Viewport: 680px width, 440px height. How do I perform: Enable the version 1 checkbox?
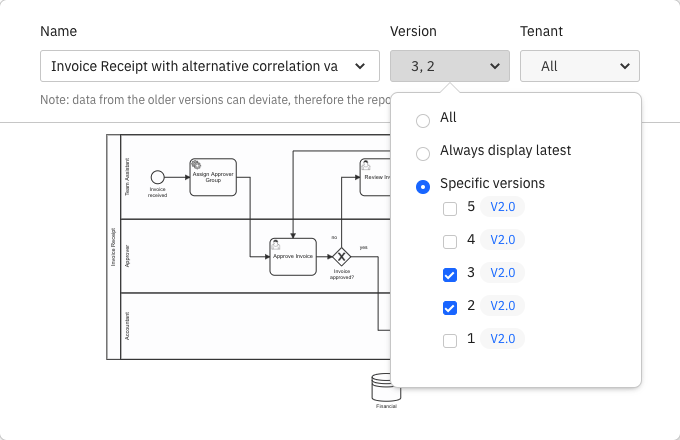click(450, 340)
